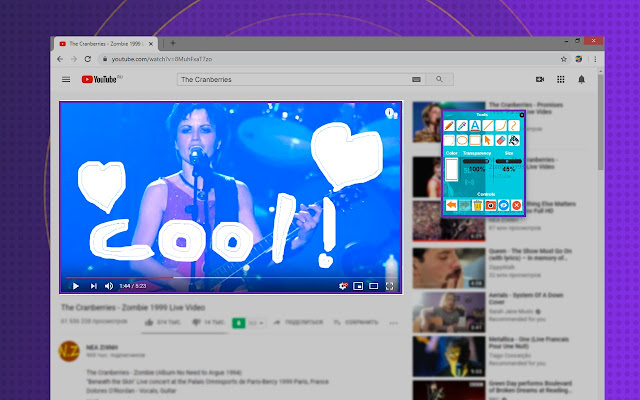Undo with the orange back arrow
640x400 pixels.
click(x=451, y=205)
